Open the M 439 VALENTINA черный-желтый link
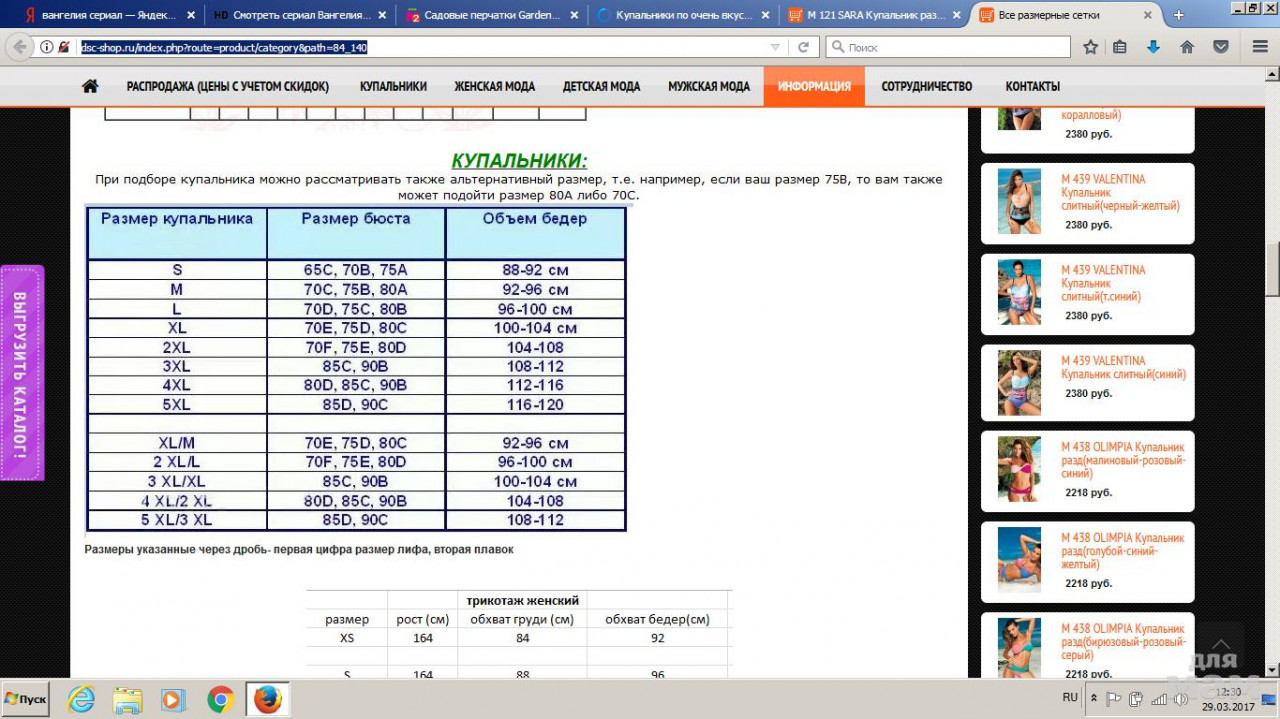The image size is (1280, 719). click(x=1120, y=192)
